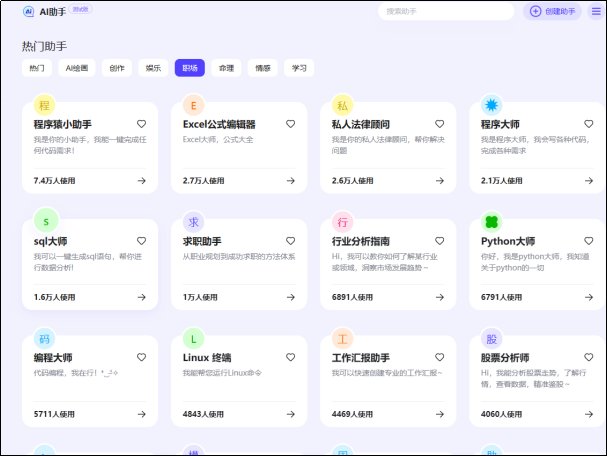Toggle the heart on 程序大师
Screen dimensions: 607x456
point(589,124)
